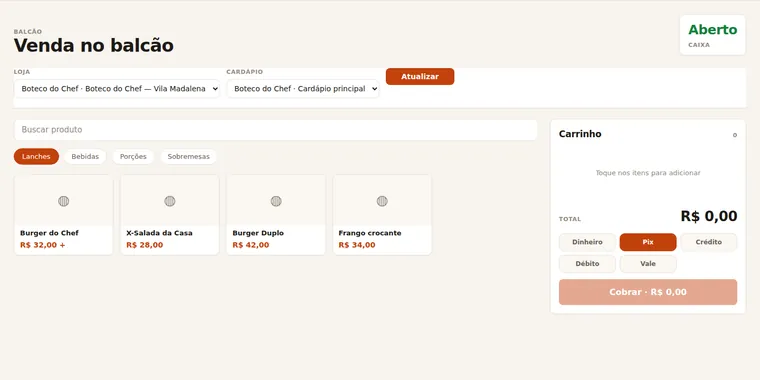Open the Loja store dropdown
The height and width of the screenshot is (380, 760).
(x=117, y=89)
